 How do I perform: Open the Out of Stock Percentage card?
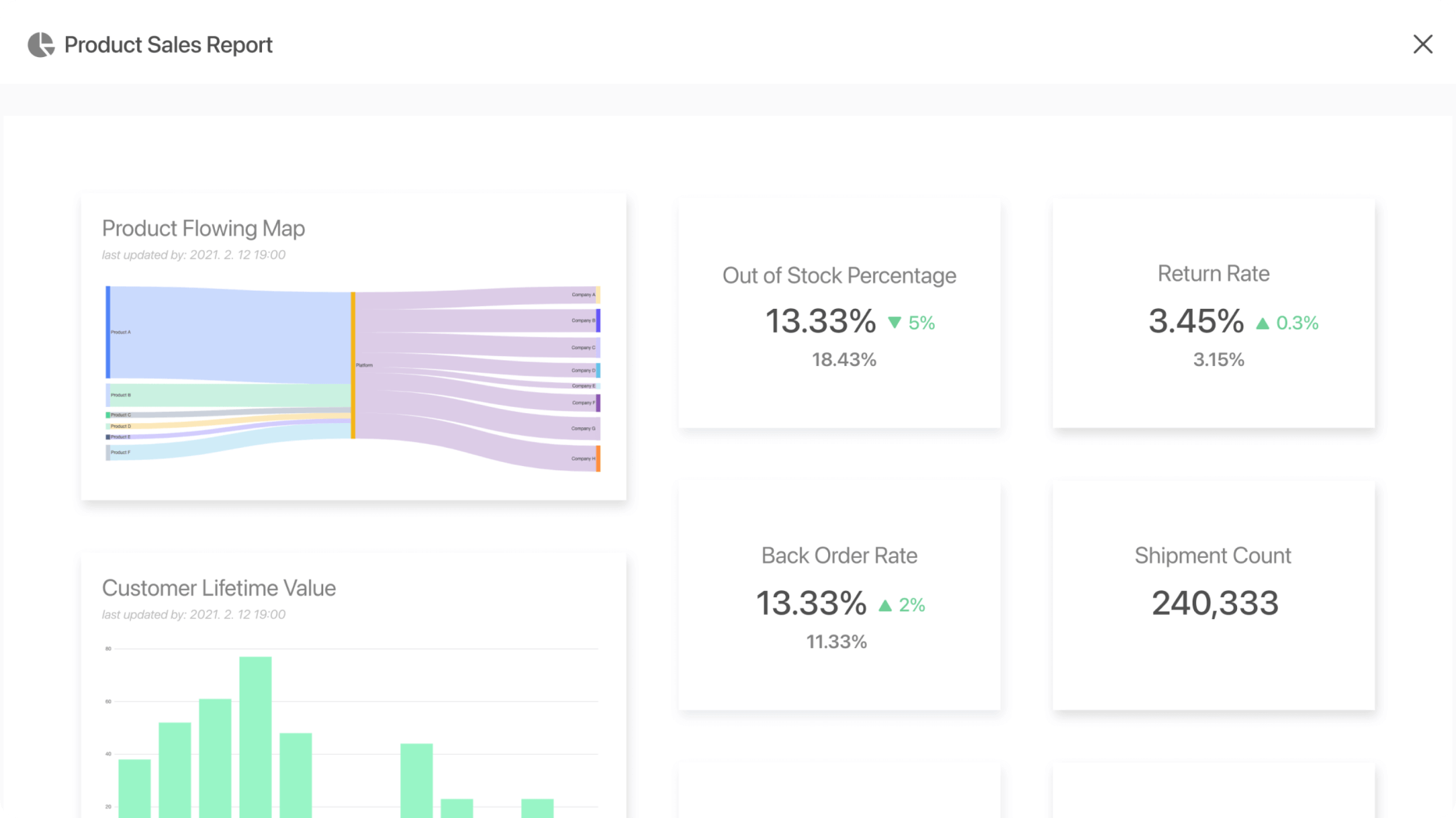(x=839, y=313)
